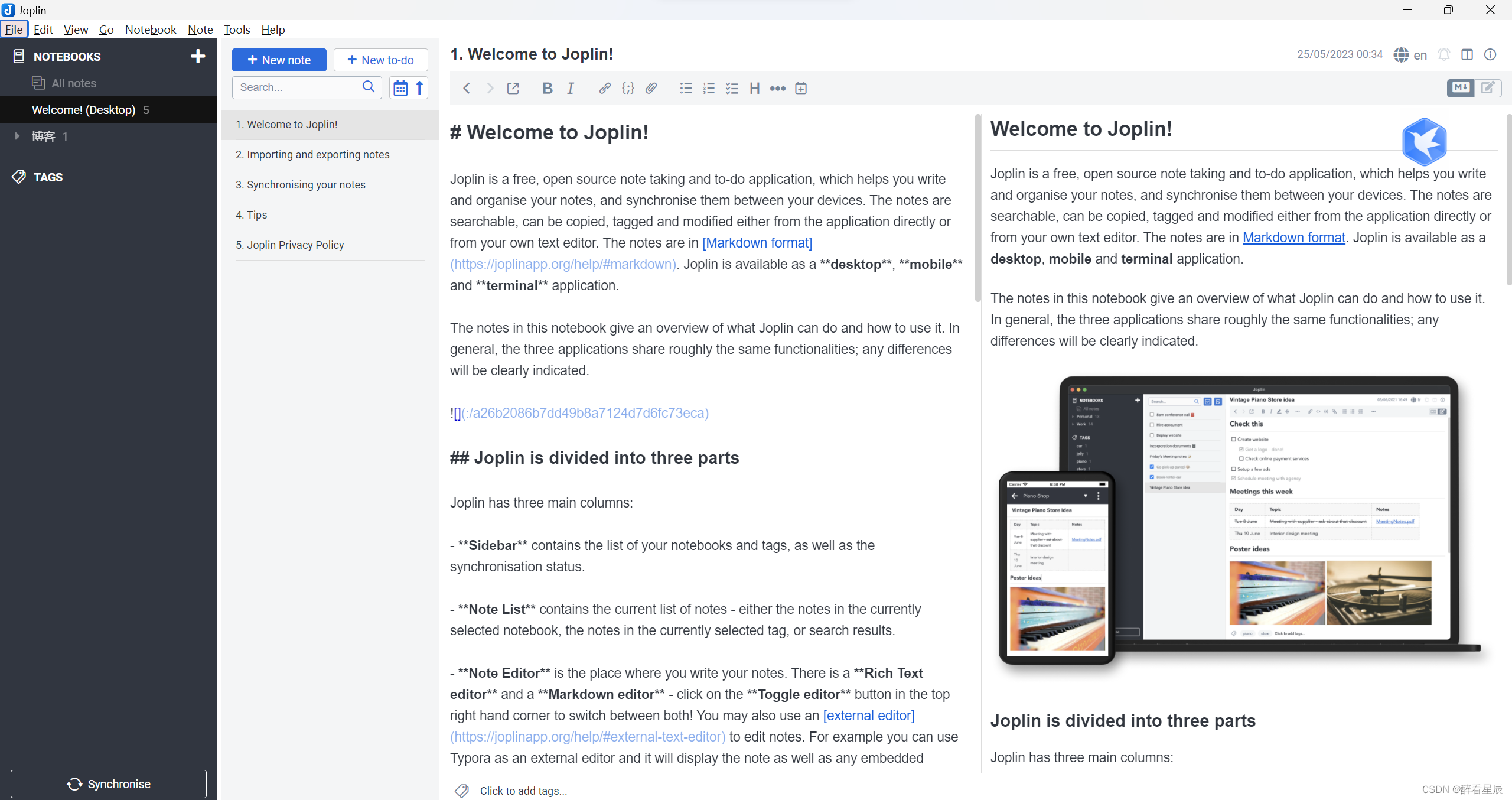The image size is (1512, 800).
Task: Reverse the note sort order arrow
Action: tap(420, 87)
